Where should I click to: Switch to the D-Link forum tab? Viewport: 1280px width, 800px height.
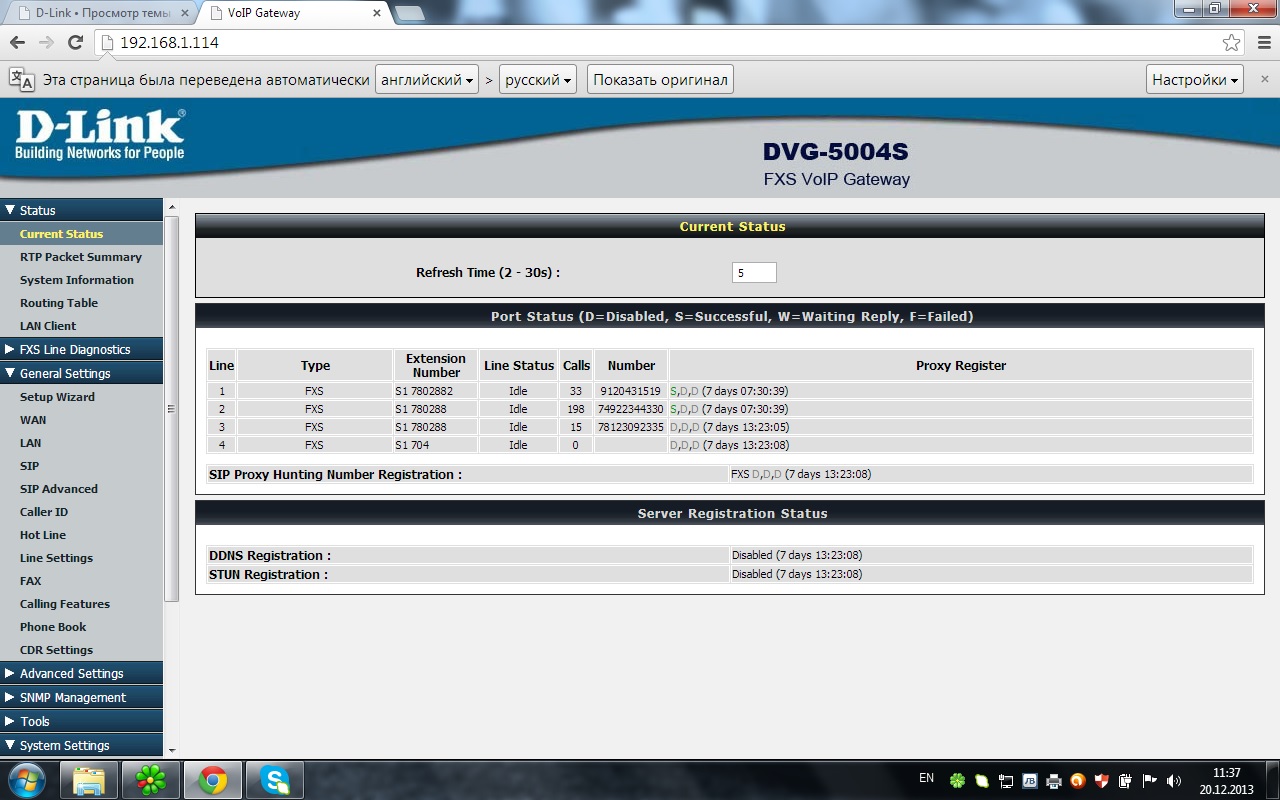[x=97, y=14]
